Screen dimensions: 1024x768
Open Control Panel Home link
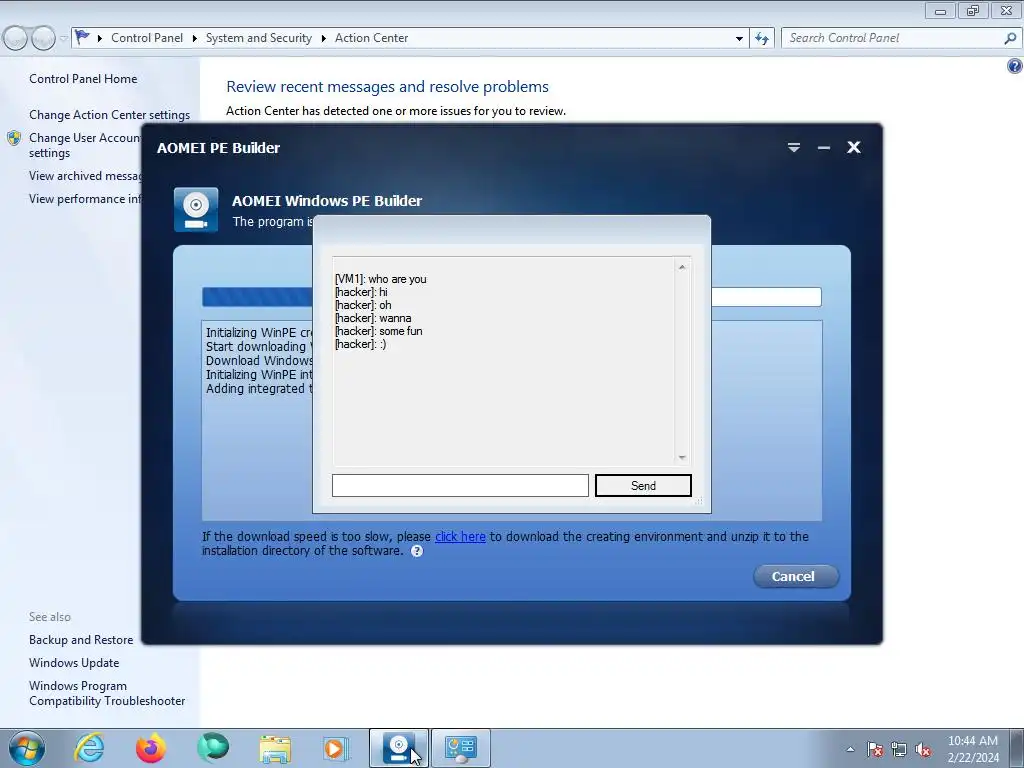[x=83, y=78]
